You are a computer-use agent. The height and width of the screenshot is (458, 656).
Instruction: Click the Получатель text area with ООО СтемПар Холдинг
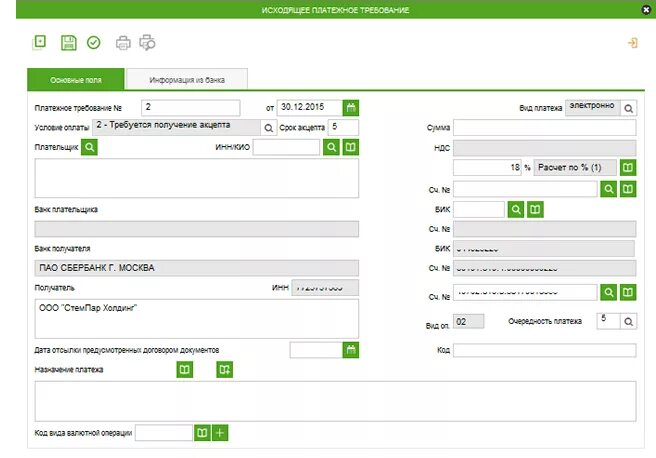[197, 319]
